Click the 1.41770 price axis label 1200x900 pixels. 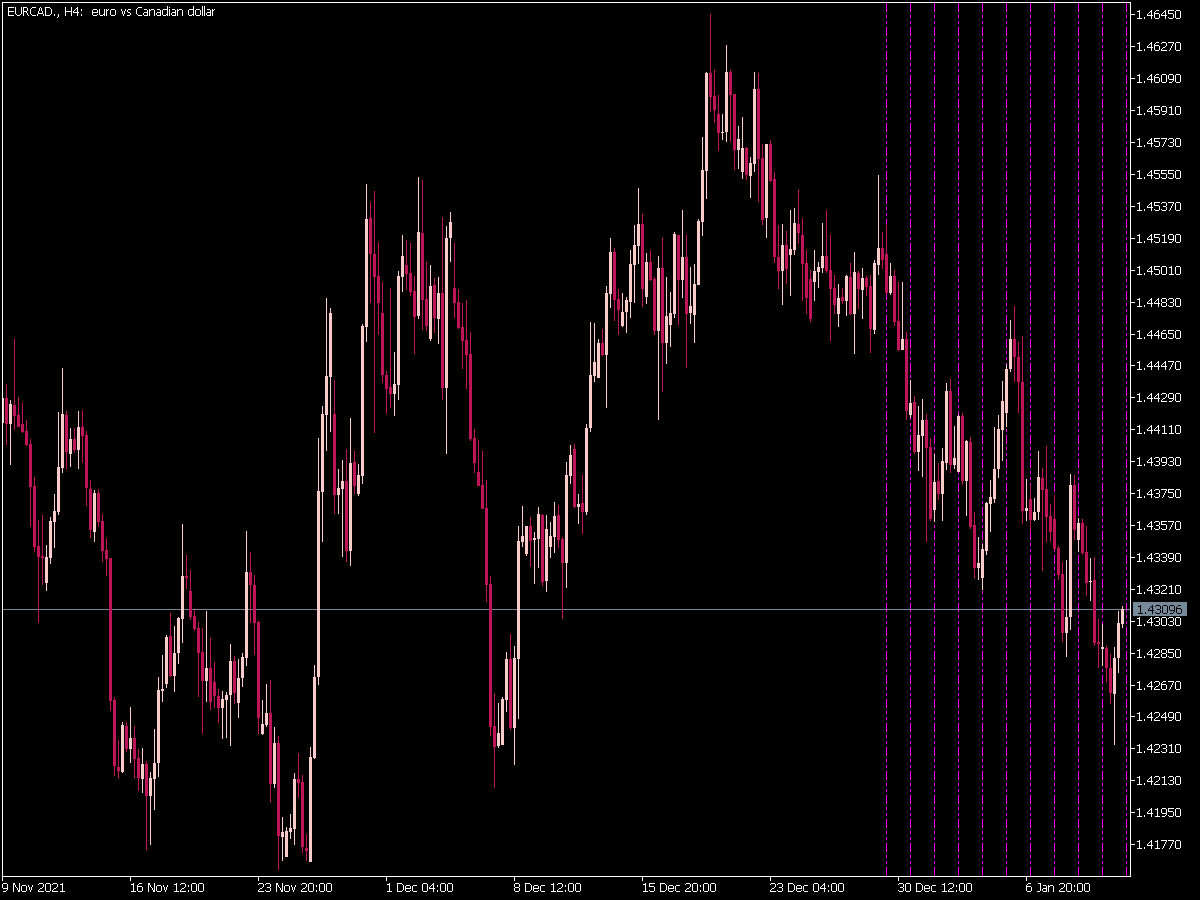tap(1160, 844)
